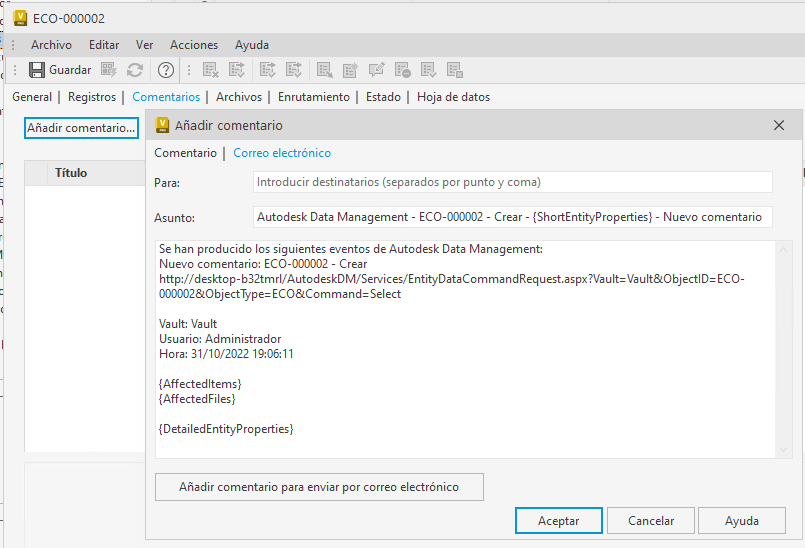This screenshot has height=548, width=805.
Task: Open the Ver menu
Action: 144,45
